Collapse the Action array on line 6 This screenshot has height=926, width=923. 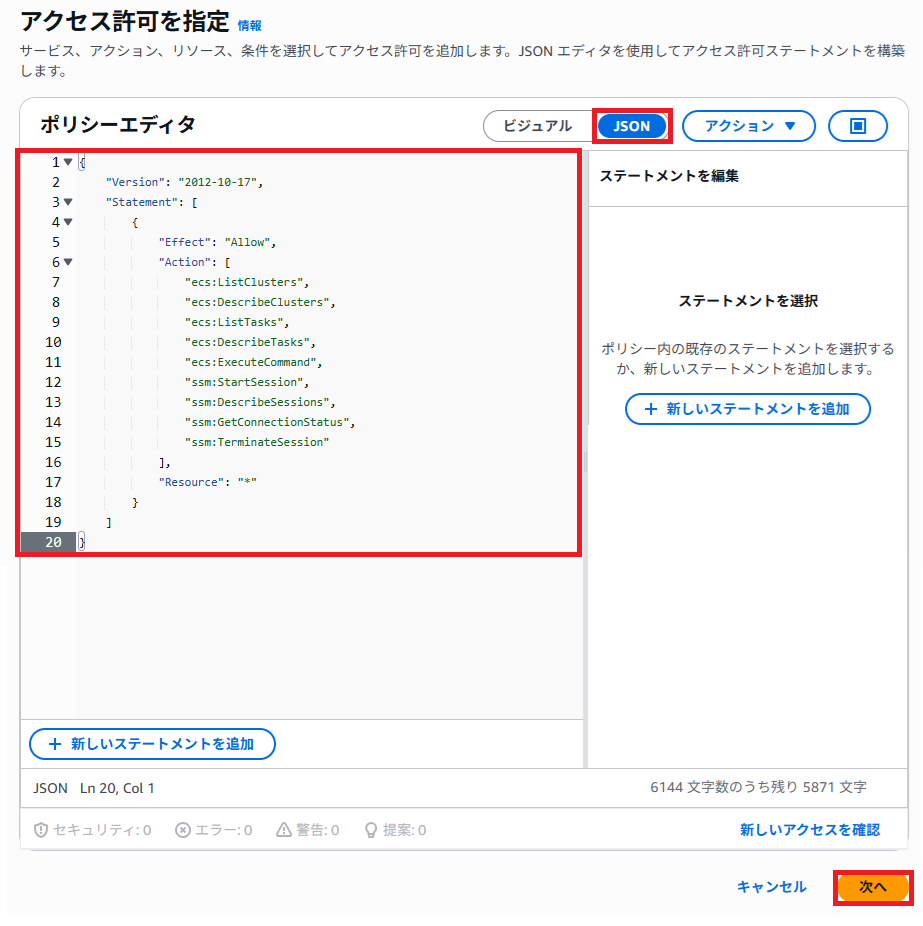coord(68,262)
